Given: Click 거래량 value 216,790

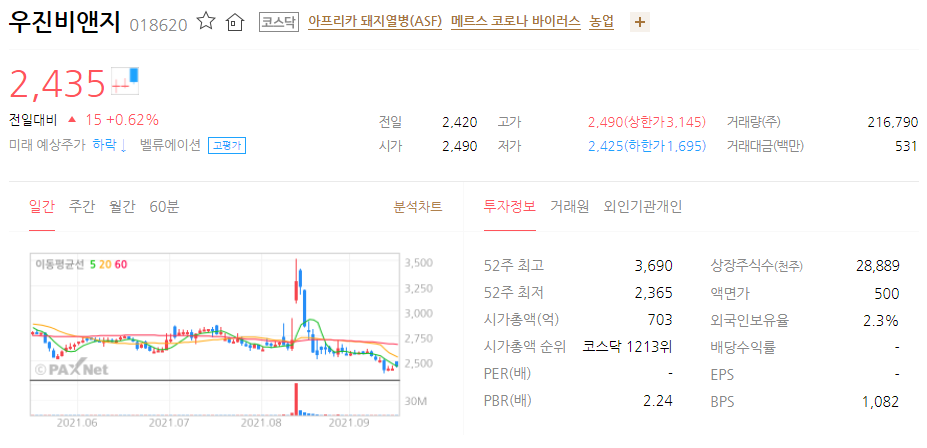Looking at the screenshot, I should [x=893, y=123].
